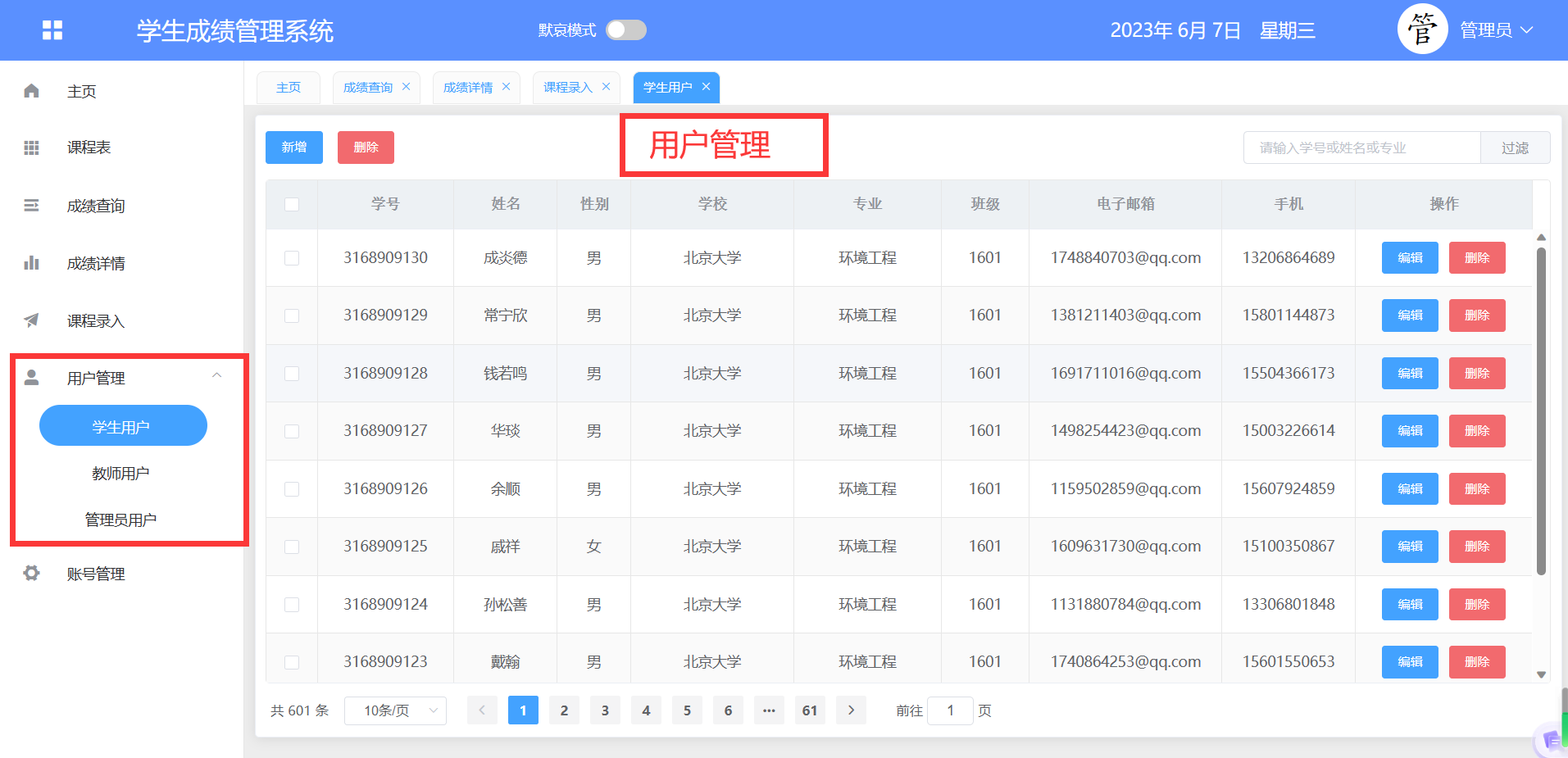The width and height of the screenshot is (1568, 758).
Task: Click the blue 新增 button
Action: point(294,148)
